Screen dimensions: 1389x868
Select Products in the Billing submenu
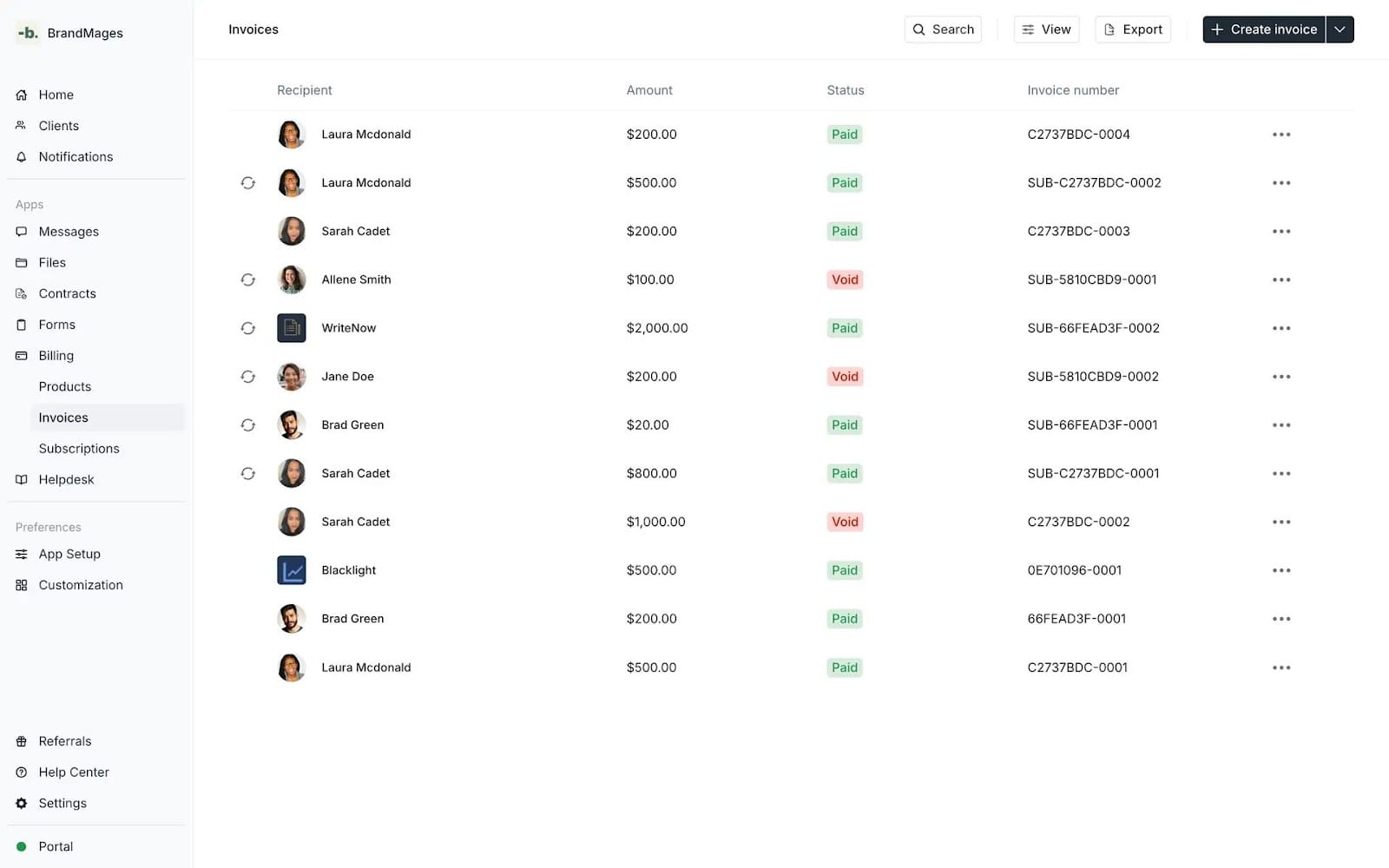[65, 387]
